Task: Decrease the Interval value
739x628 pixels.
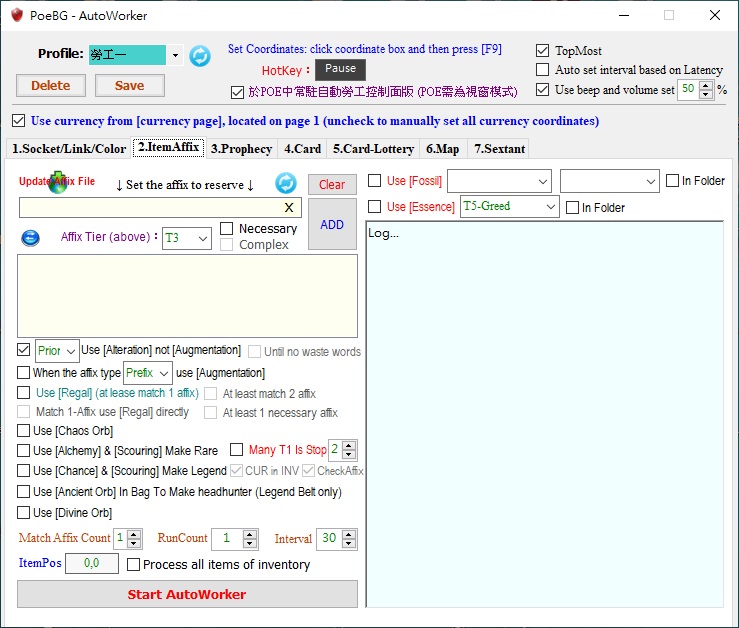Action: coord(349,544)
